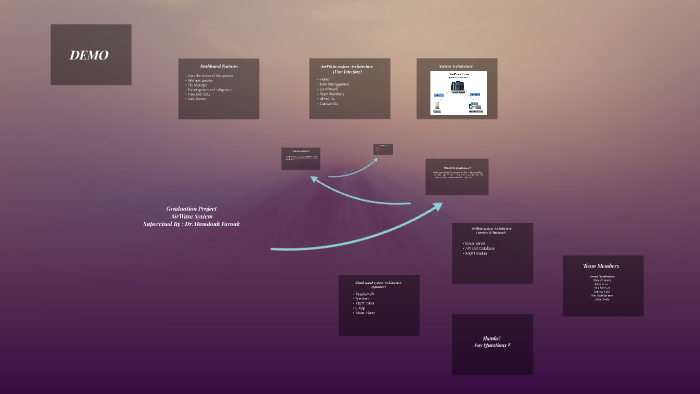This screenshot has width=700, height=394.
Task: Open the smallest frame above the curved arrow
Action: (383, 149)
